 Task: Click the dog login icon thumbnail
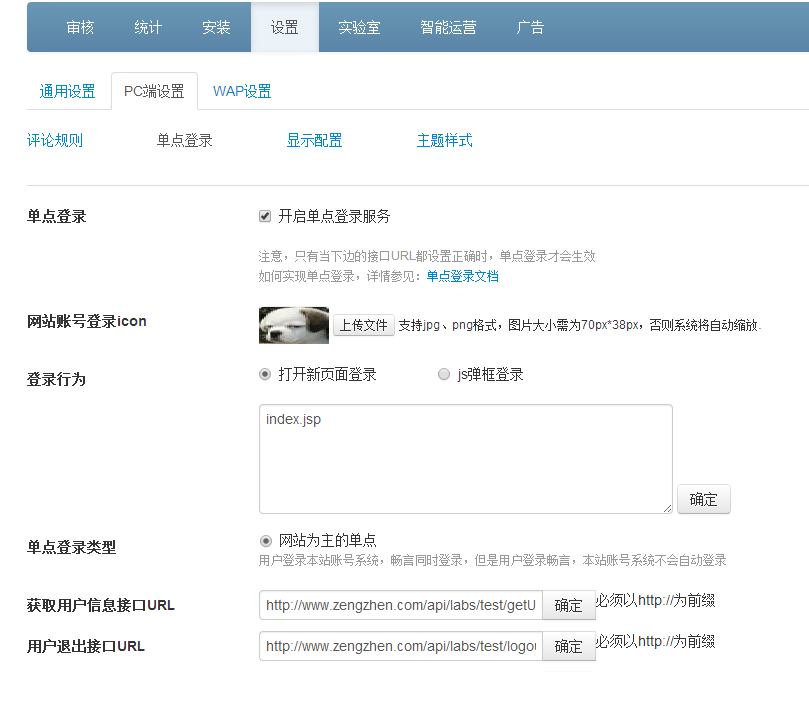[x=294, y=325]
